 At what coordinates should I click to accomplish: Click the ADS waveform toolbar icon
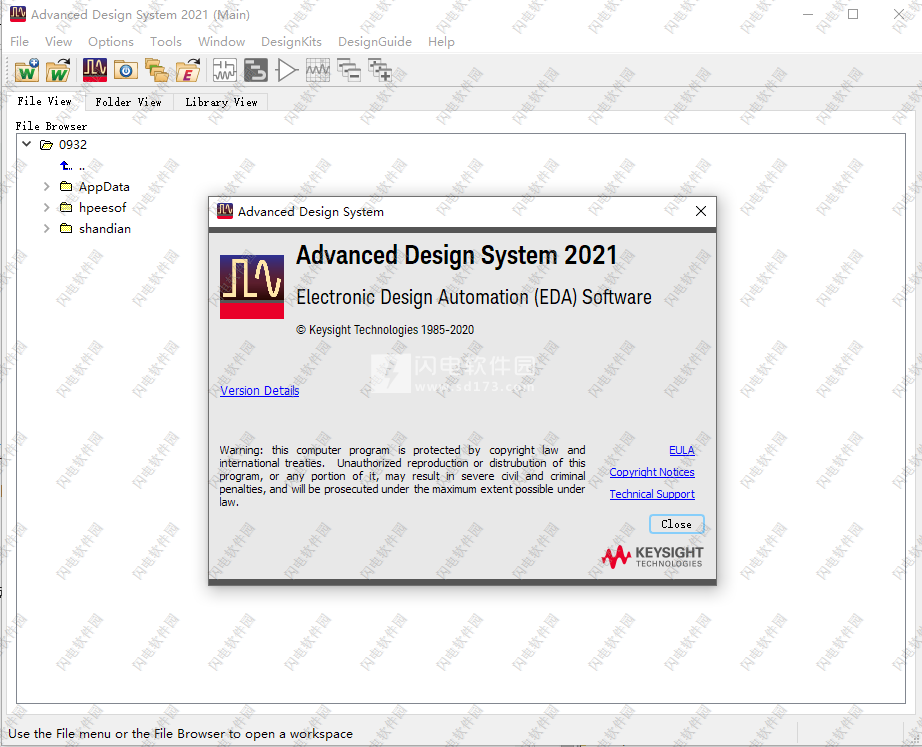point(95,70)
